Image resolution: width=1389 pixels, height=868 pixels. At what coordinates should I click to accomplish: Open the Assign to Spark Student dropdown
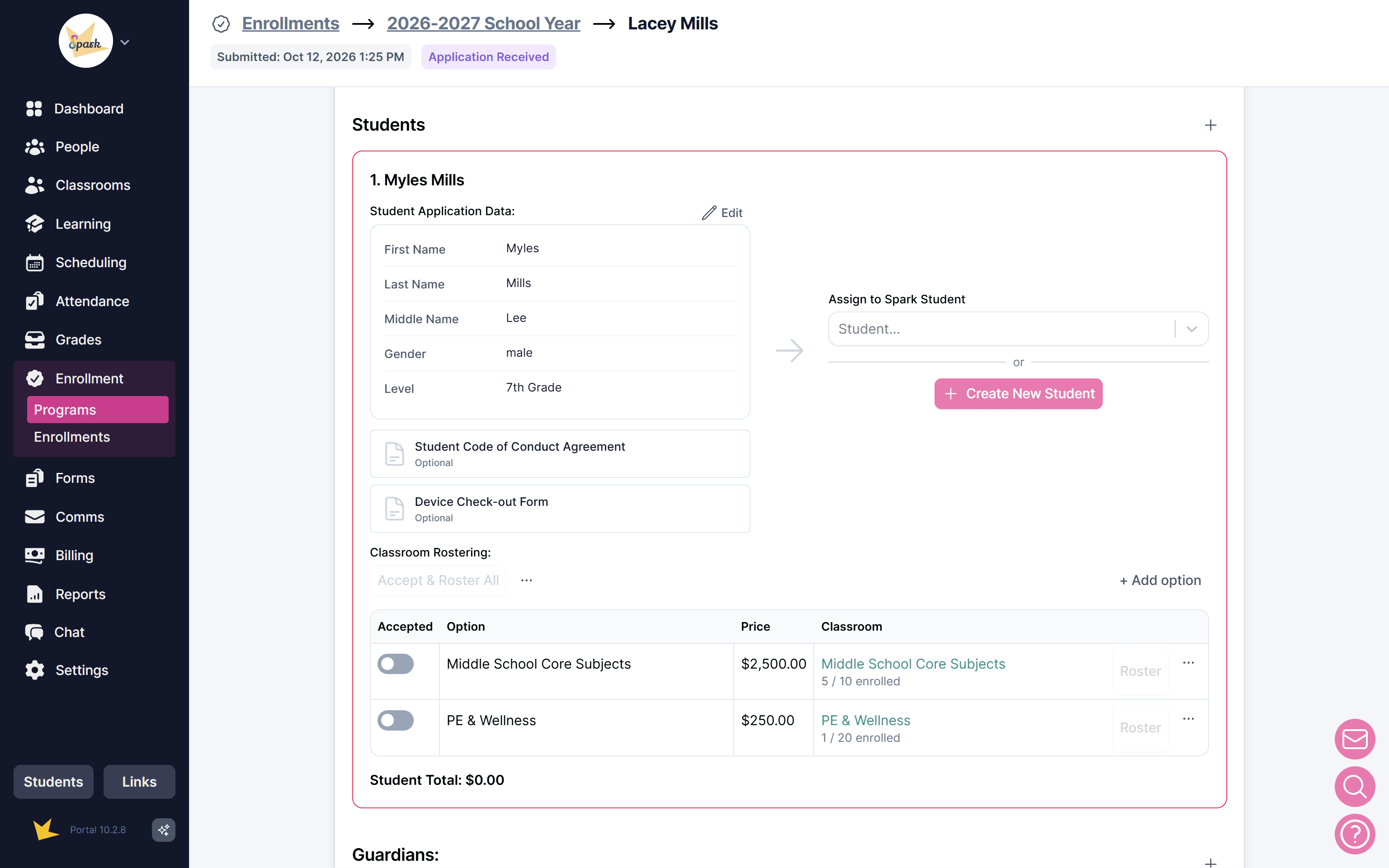tap(1018, 328)
